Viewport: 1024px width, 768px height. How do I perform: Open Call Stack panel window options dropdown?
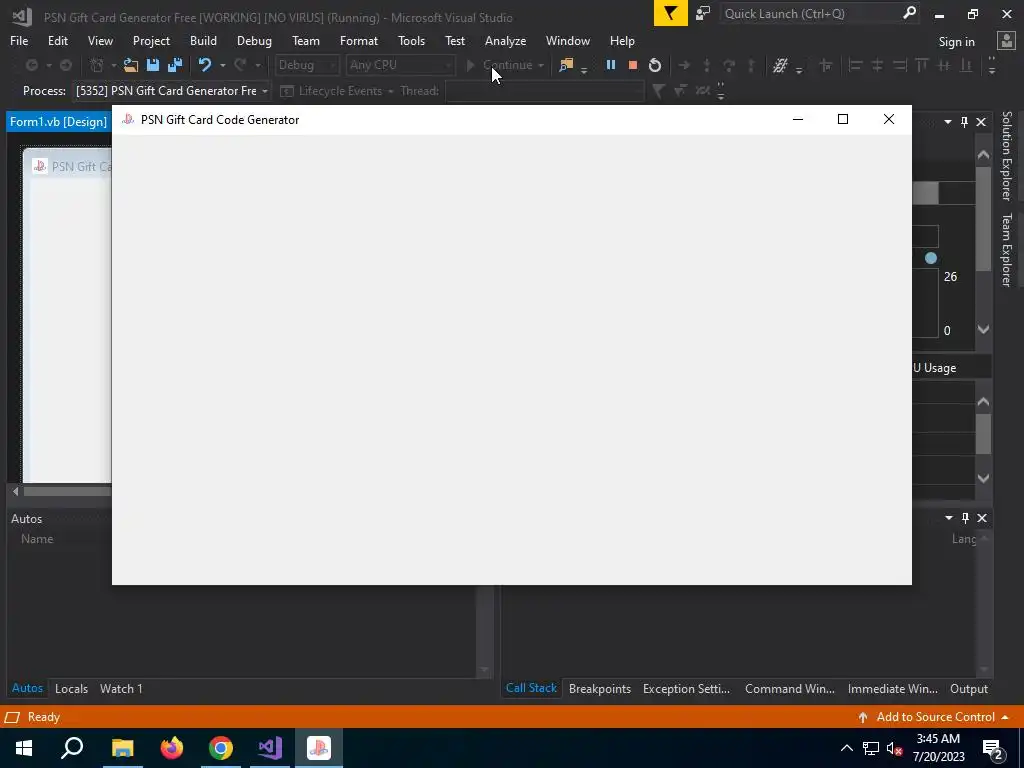pyautogui.click(x=948, y=518)
